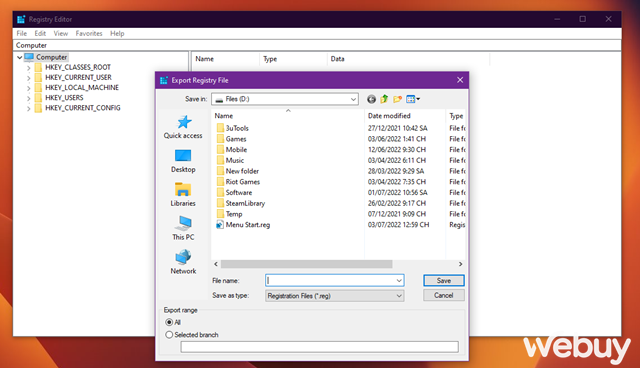This screenshot has width=640, height=368.
Task: Expand HKEY_CLASSES_ROOT in the registry tree
Action: point(29,68)
